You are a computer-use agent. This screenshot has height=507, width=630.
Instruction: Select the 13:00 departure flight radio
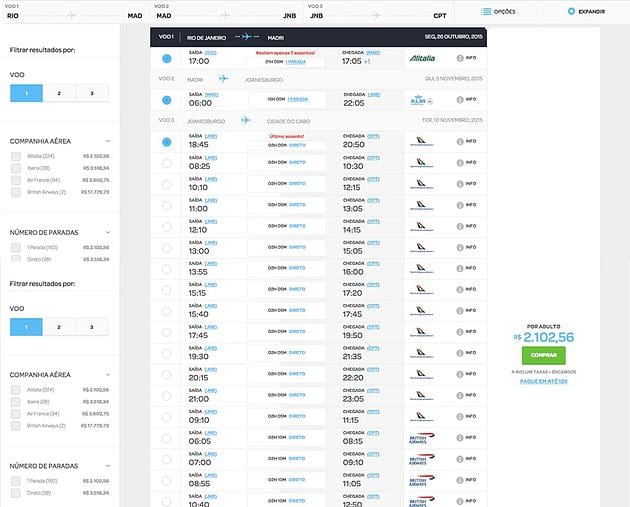pyautogui.click(x=166, y=206)
